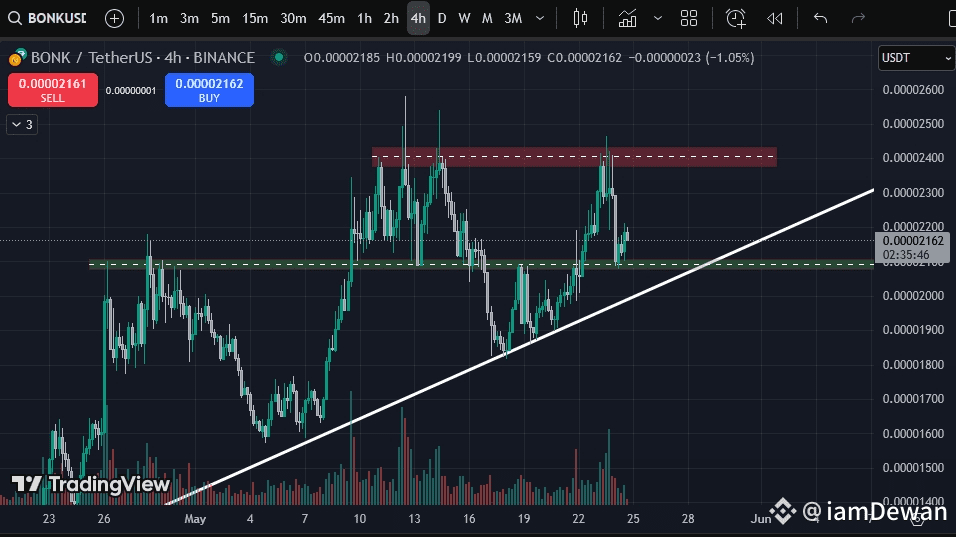Add a symbol to compare
The image size is (956, 537).
[x=115, y=18]
